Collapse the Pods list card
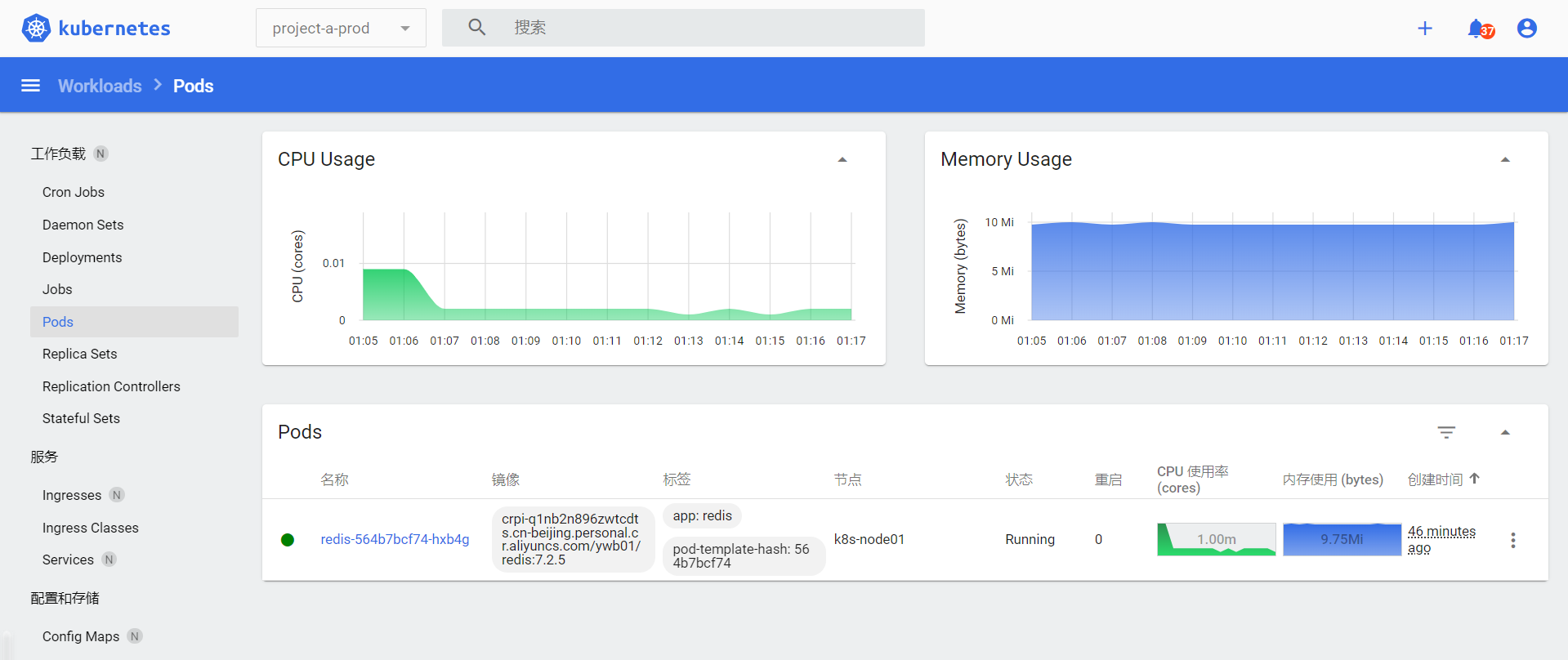This screenshot has height=660, width=1568. tap(1505, 432)
